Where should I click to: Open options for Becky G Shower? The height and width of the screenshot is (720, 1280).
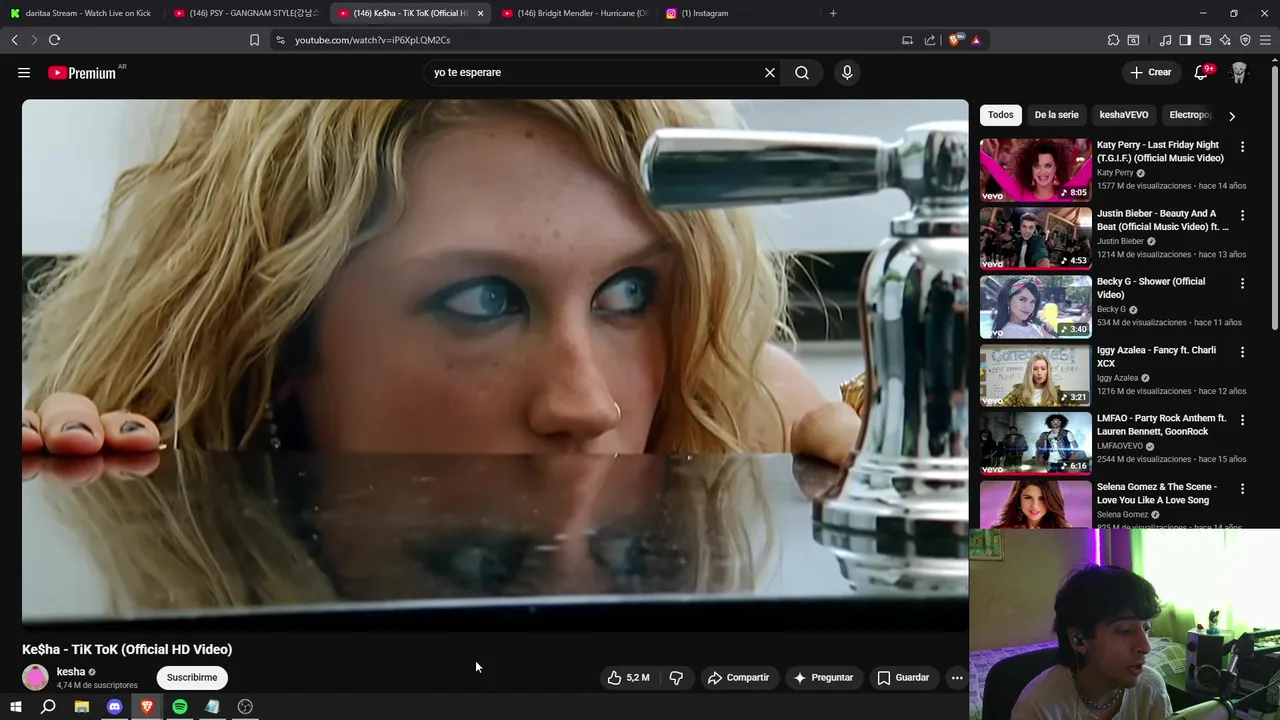click(x=1242, y=283)
